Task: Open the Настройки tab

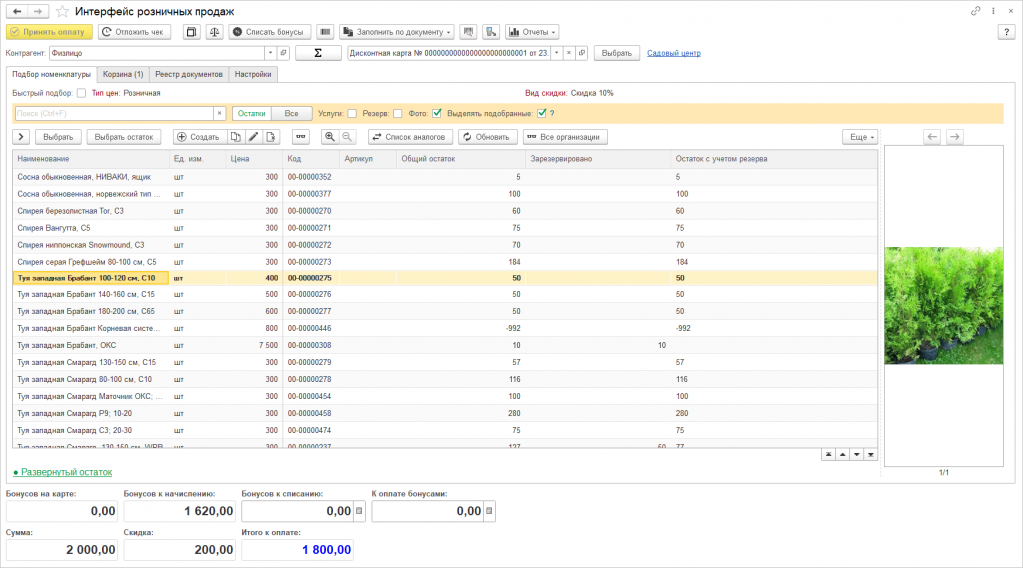Action: [x=253, y=74]
